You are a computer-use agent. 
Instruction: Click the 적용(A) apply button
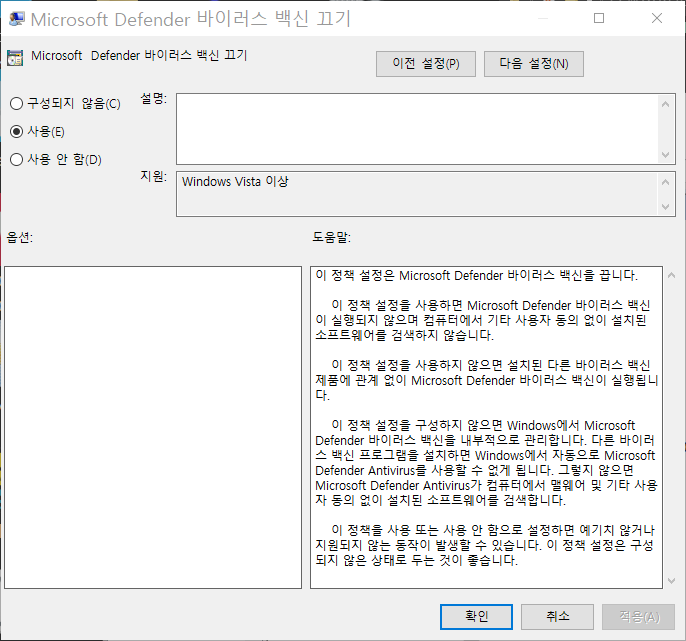click(x=639, y=617)
